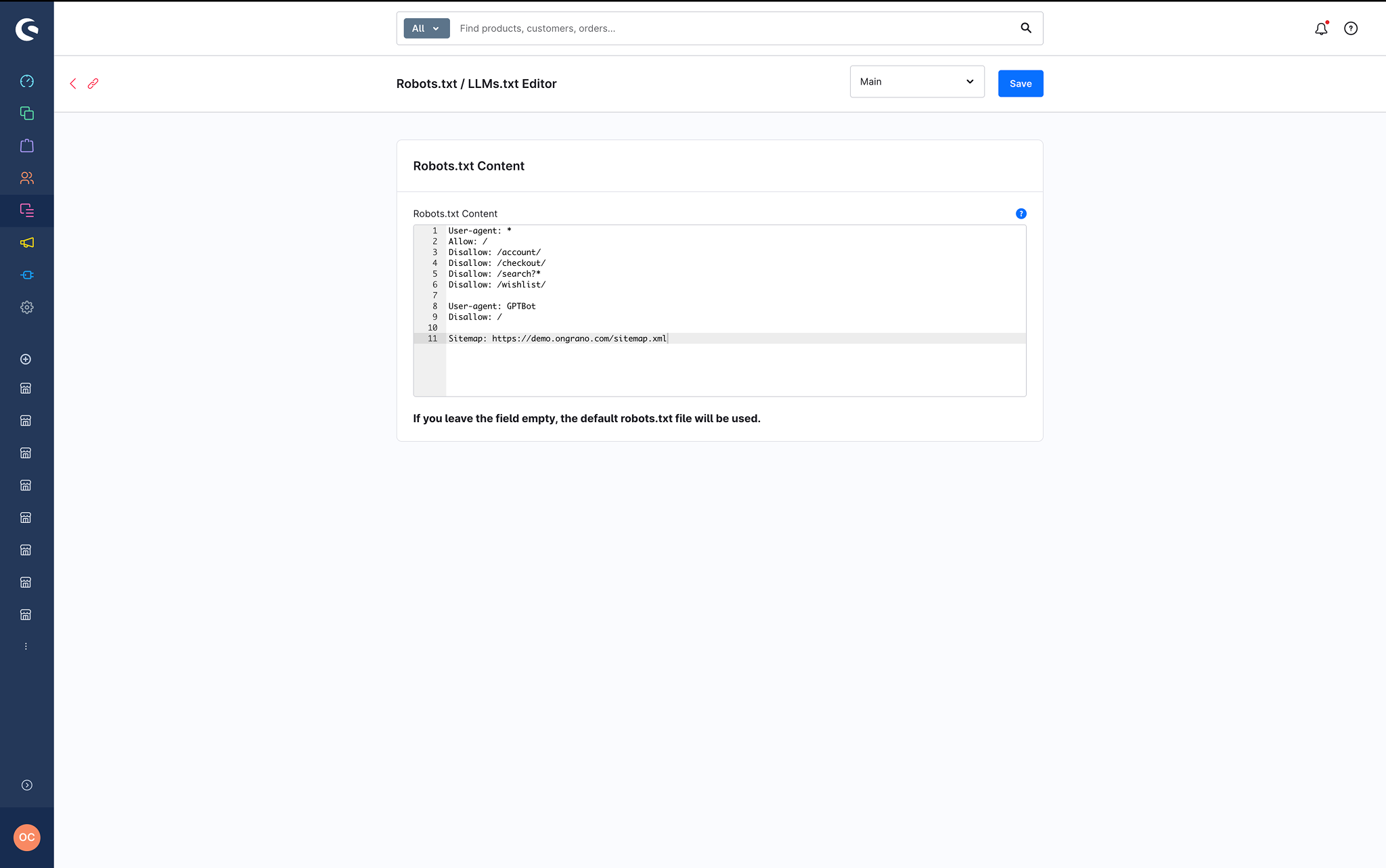This screenshot has width=1386, height=868.
Task: Click 'Allow: /' line in editor
Action: point(468,242)
